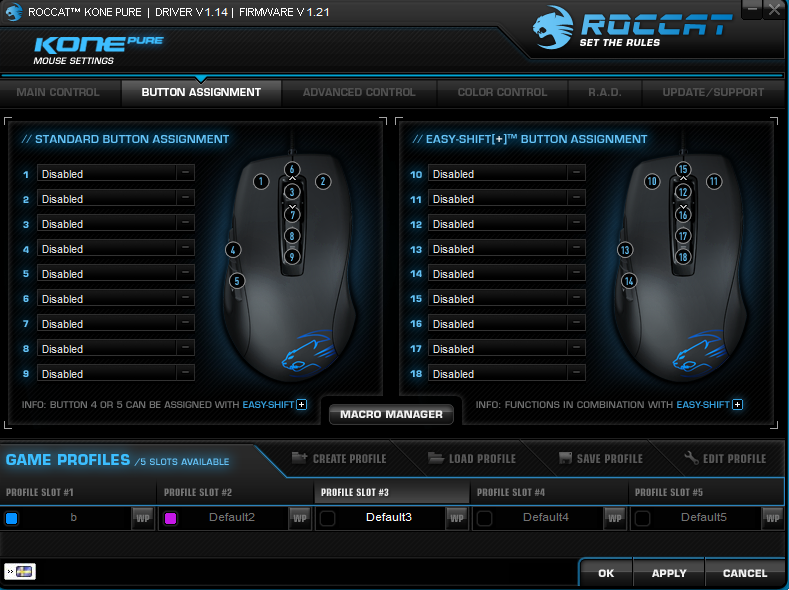Toggle WP for Default4 profile
Screen dimensions: 789x590
tap(615, 518)
